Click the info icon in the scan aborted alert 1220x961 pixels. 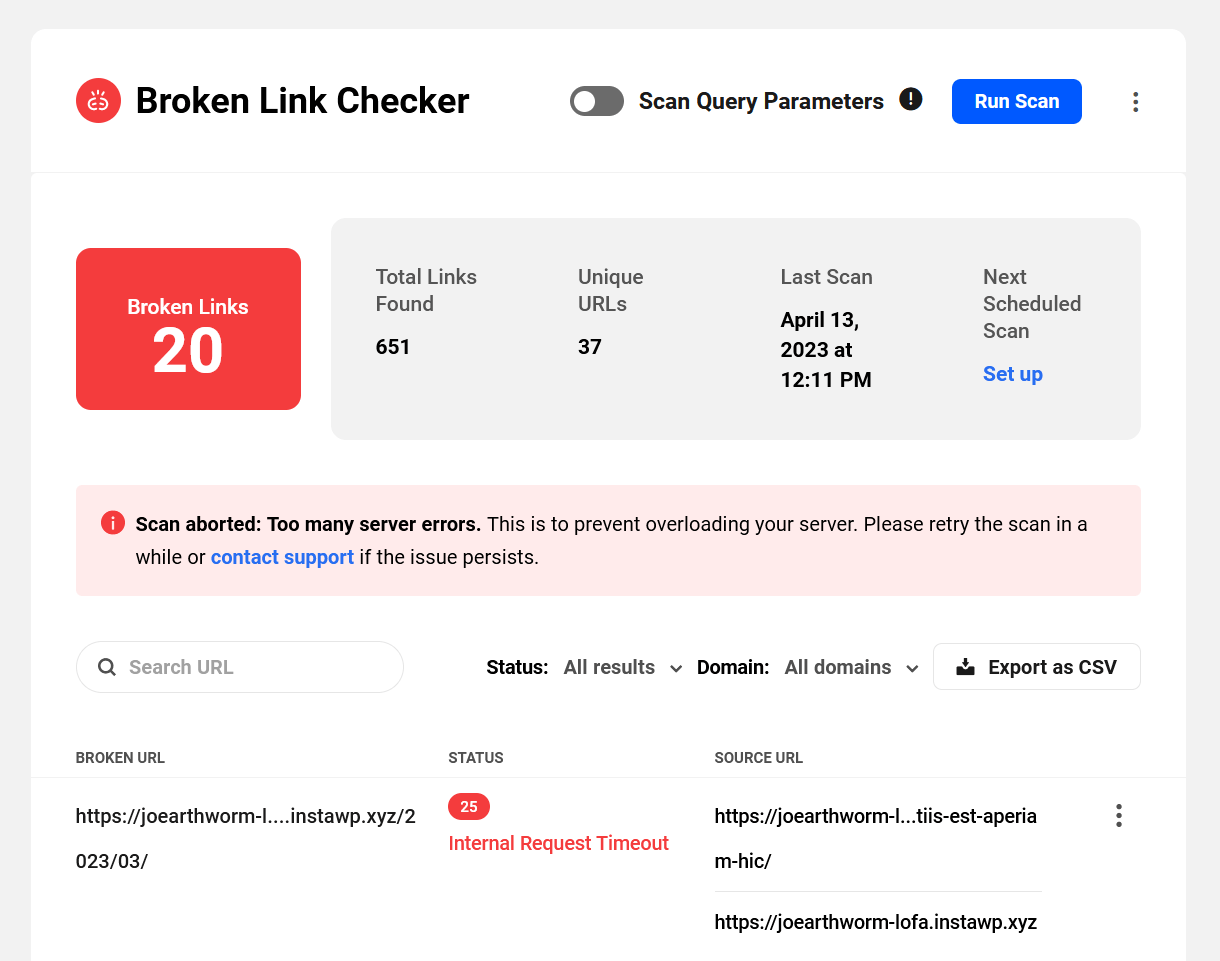(112, 523)
